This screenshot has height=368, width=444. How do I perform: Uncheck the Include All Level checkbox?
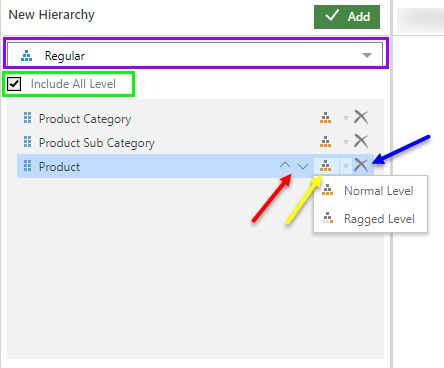[x=14, y=84]
